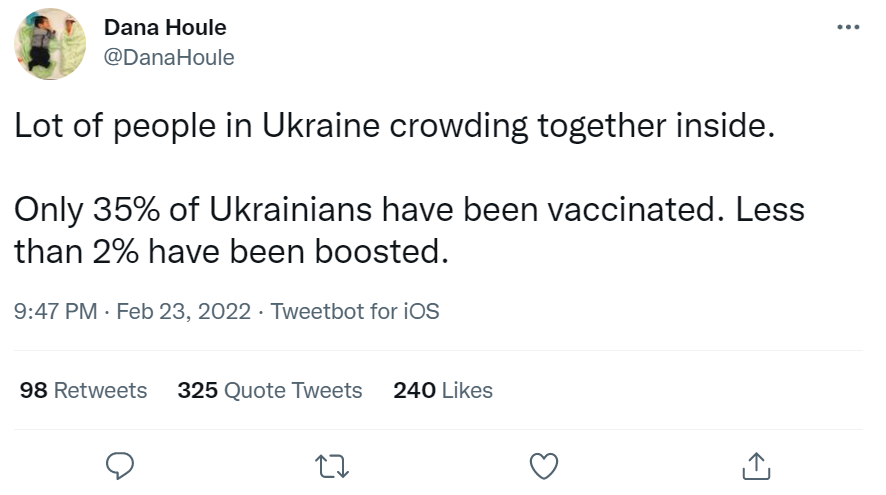Open the Tweetbot for iOS source link
The width and height of the screenshot is (886, 495).
point(355,311)
